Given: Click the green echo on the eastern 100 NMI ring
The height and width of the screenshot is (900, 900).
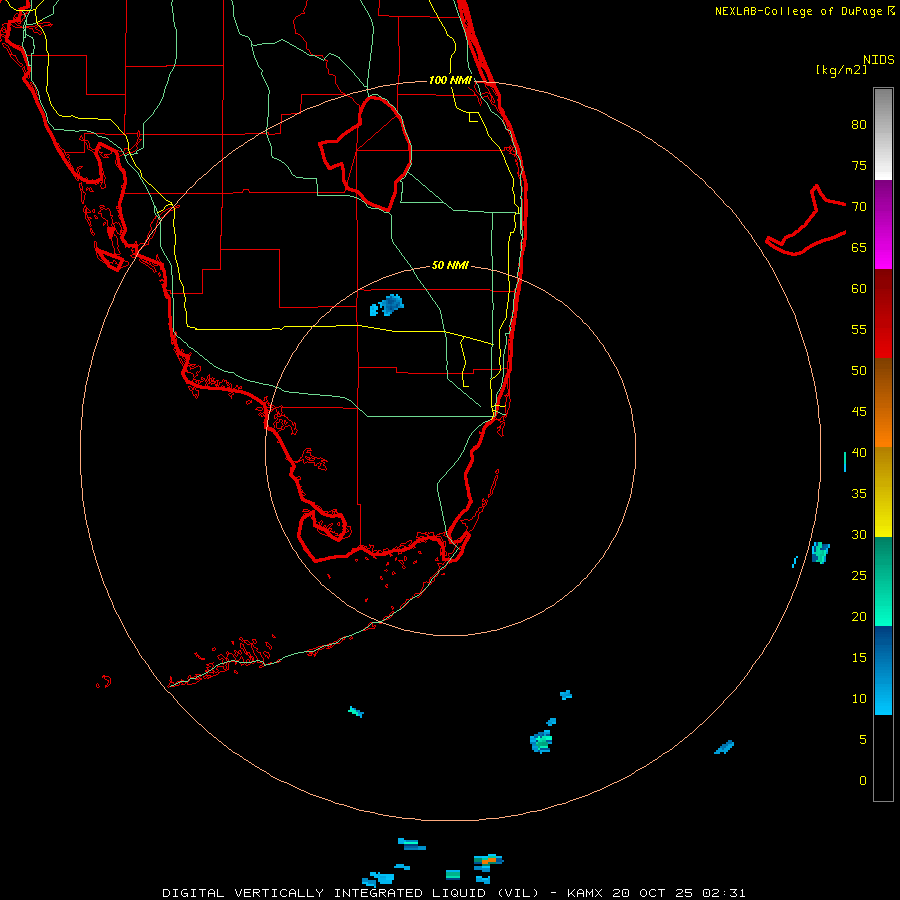Looking at the screenshot, I should [x=821, y=552].
